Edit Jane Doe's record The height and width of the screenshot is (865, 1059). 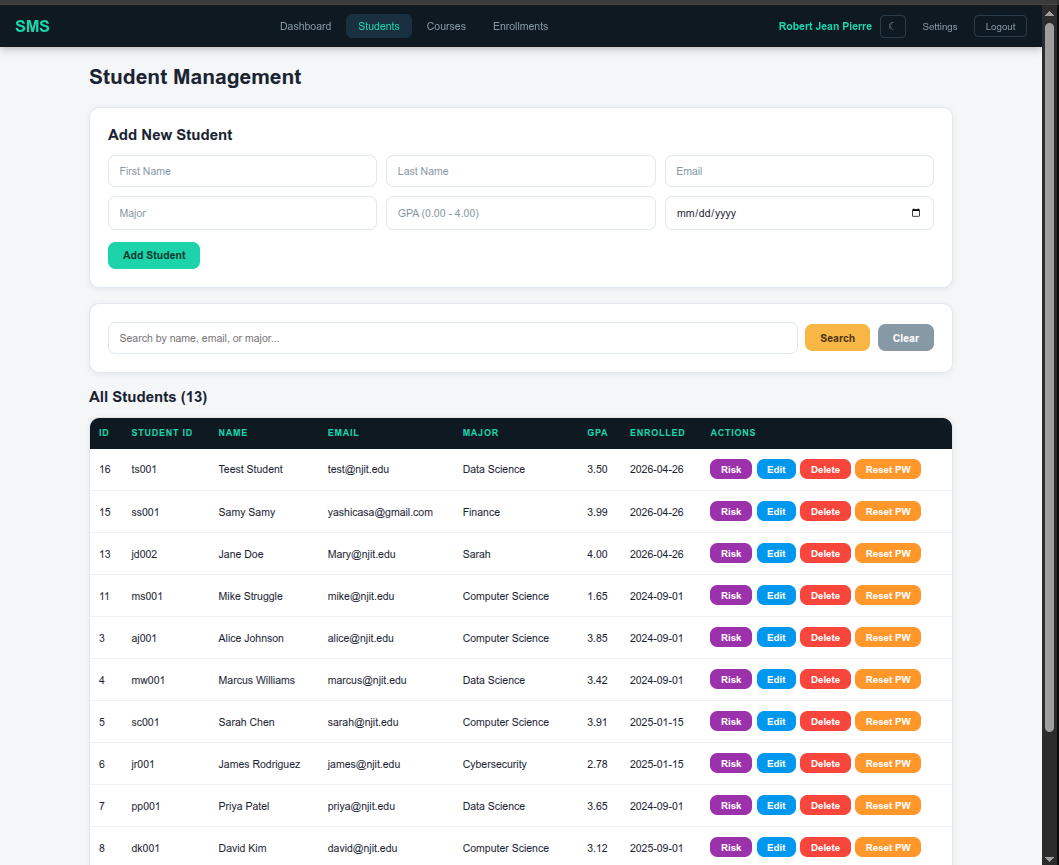tap(776, 554)
